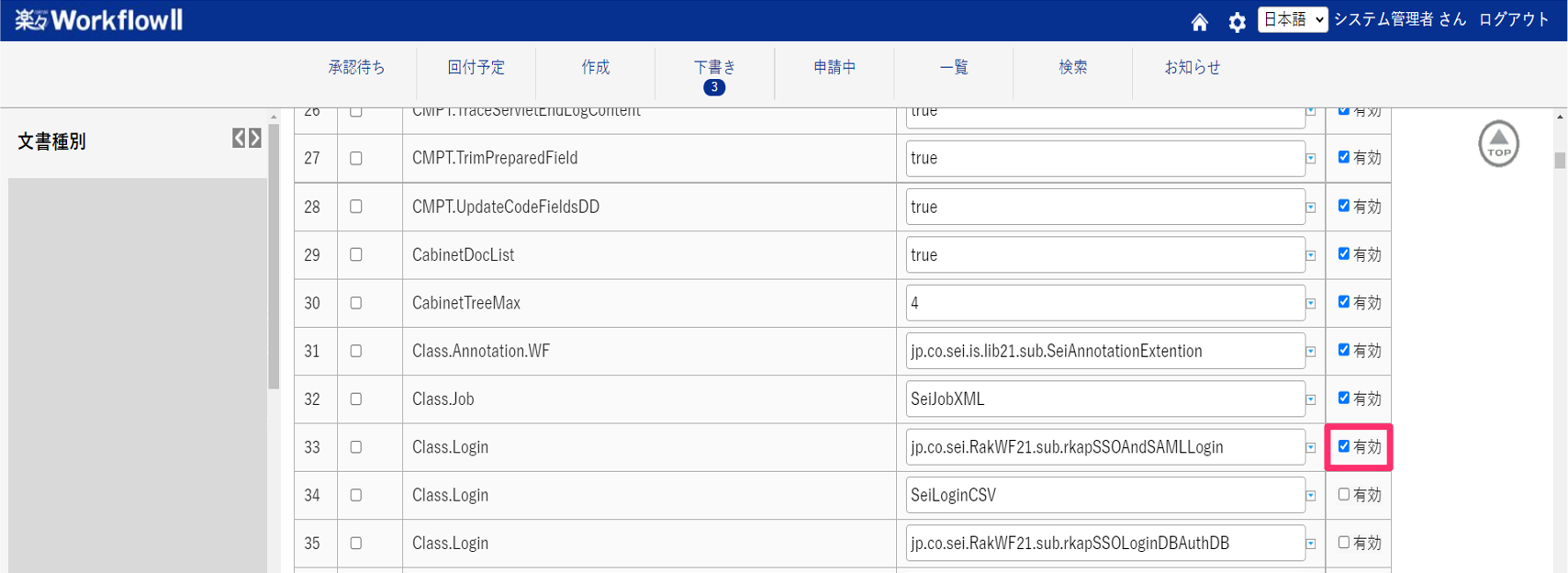Open value dropdown for row 31 Class.Annotation.WF

pos(1311,352)
